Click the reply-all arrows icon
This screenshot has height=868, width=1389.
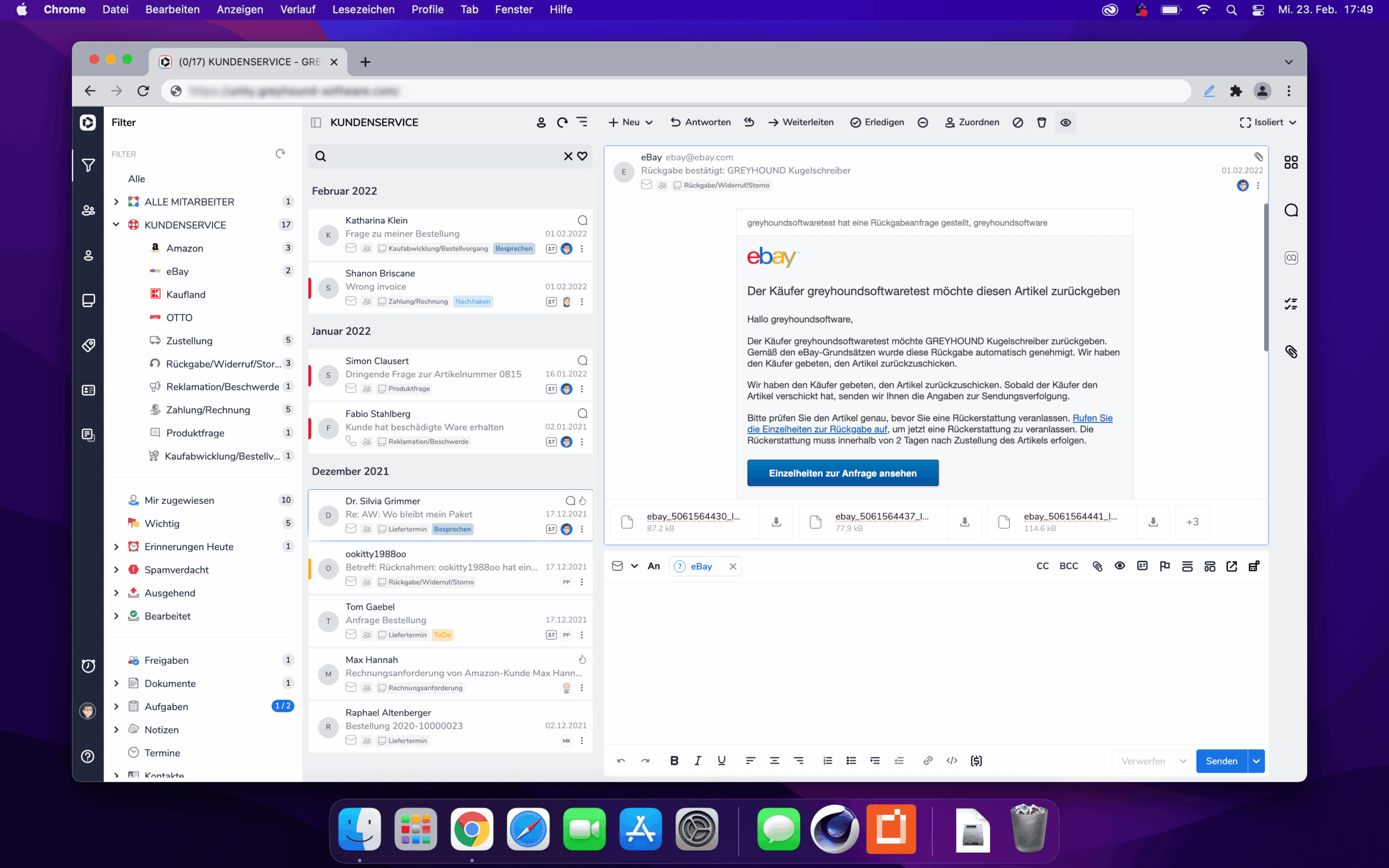(749, 122)
